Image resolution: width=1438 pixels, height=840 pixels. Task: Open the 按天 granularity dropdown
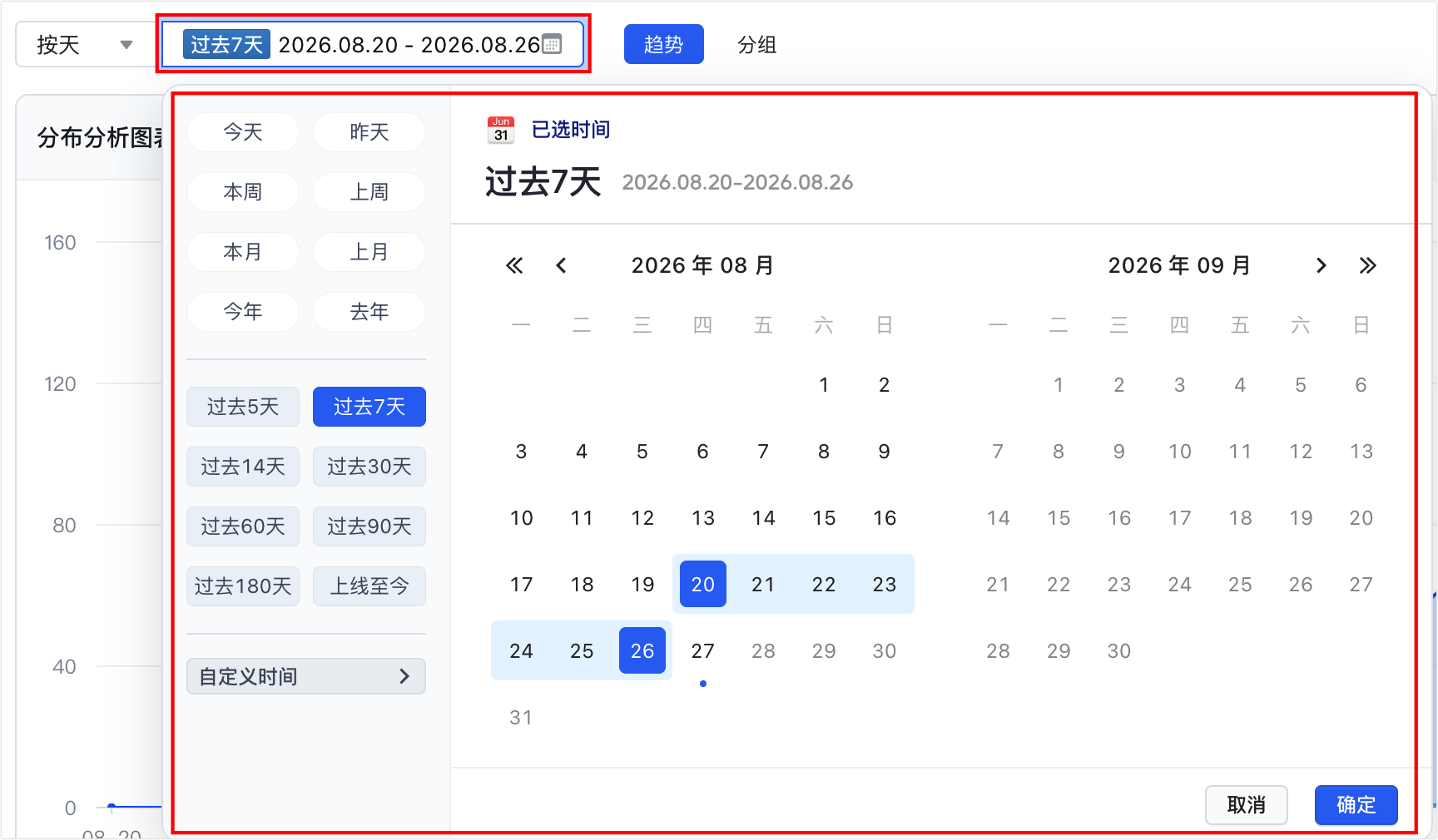pyautogui.click(x=85, y=44)
